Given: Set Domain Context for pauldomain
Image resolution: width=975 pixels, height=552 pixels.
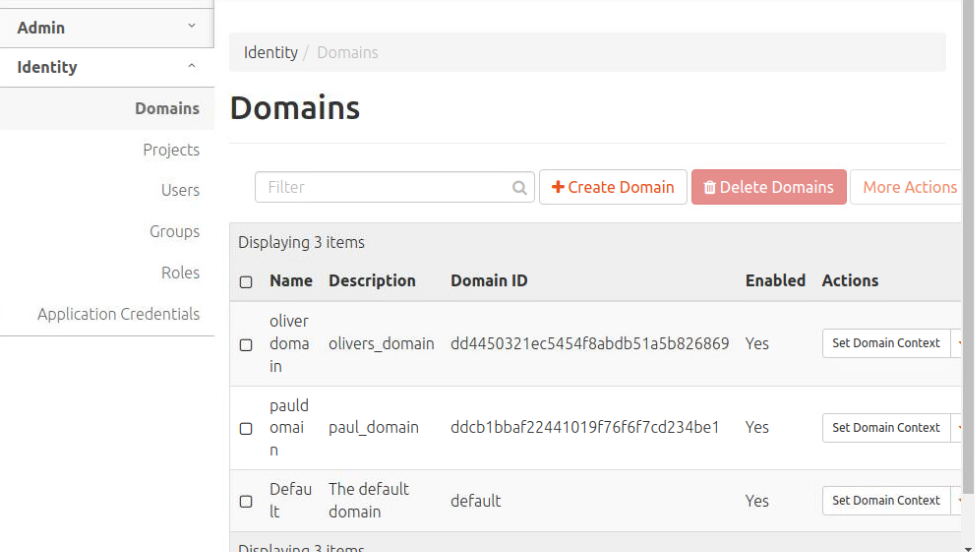Looking at the screenshot, I should click(886, 427).
